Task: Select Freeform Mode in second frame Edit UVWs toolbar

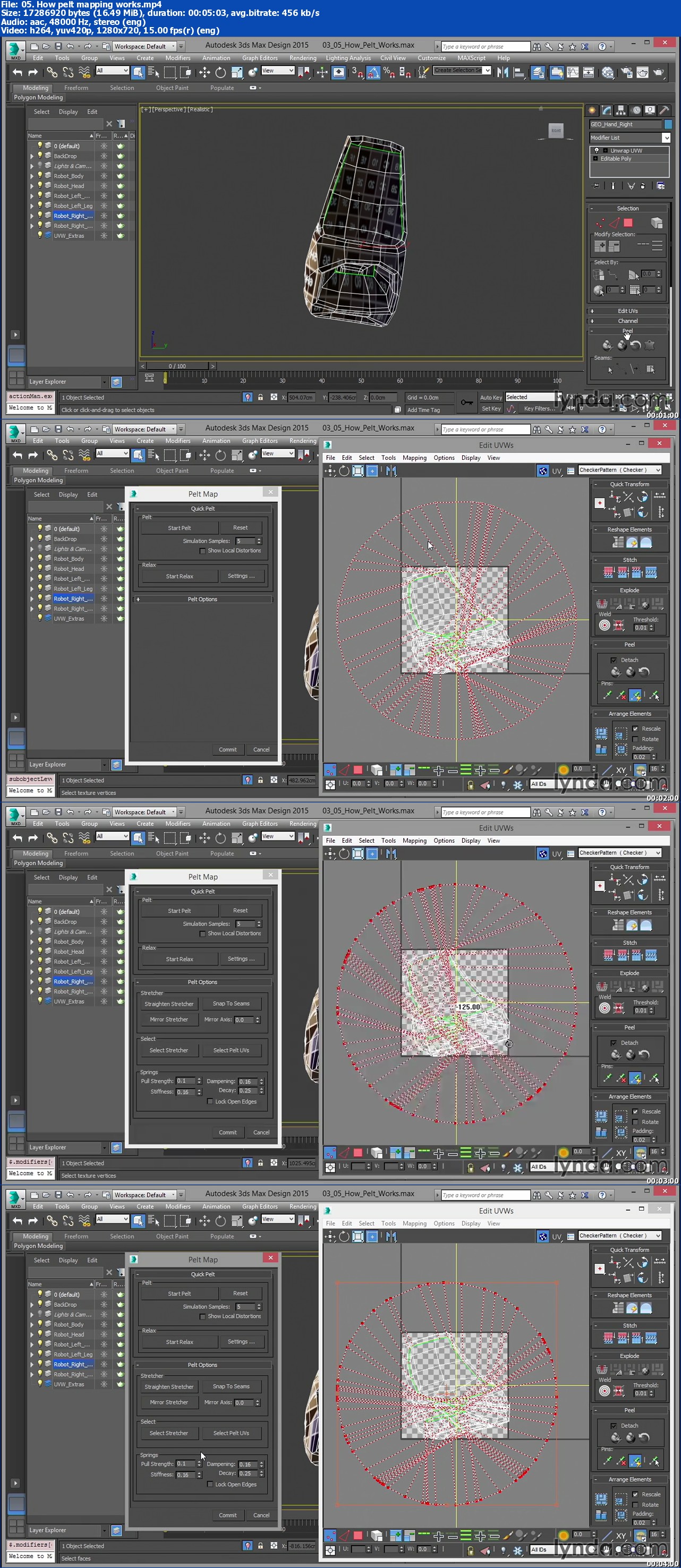Action: (x=372, y=470)
